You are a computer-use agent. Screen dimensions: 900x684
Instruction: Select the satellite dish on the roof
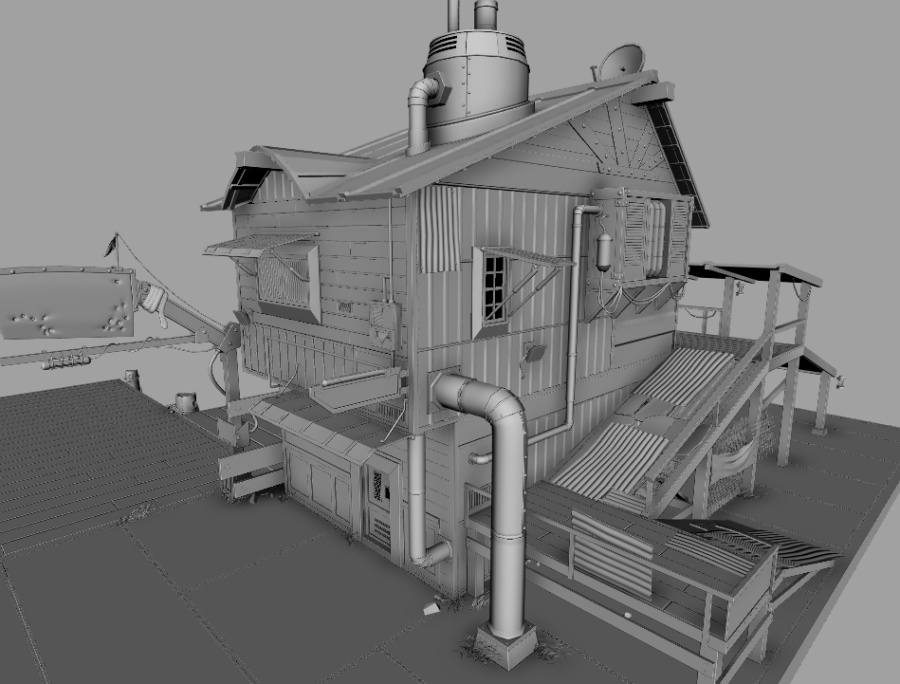coord(621,60)
